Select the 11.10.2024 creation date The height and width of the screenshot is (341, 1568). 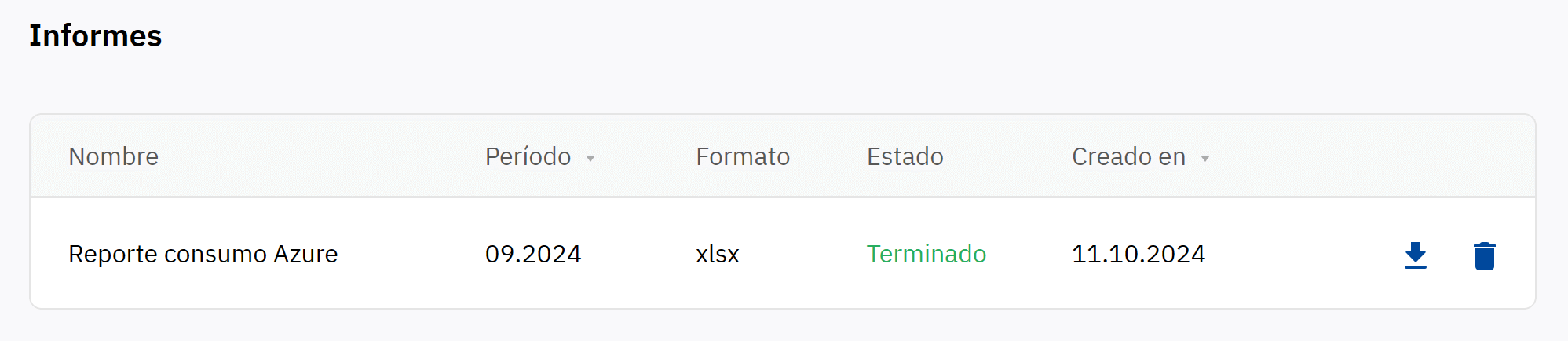[x=1138, y=254]
